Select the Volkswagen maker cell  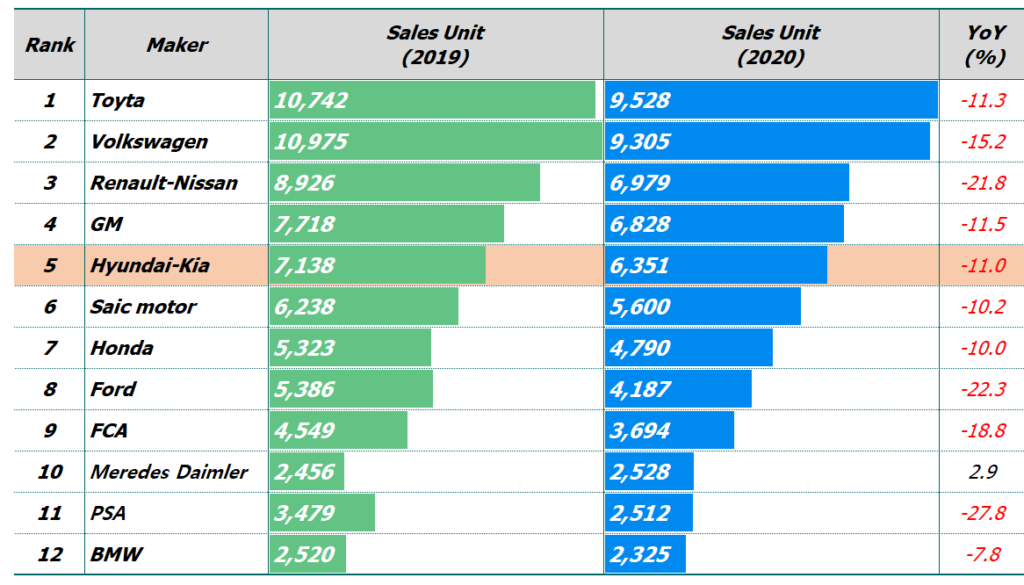149,141
